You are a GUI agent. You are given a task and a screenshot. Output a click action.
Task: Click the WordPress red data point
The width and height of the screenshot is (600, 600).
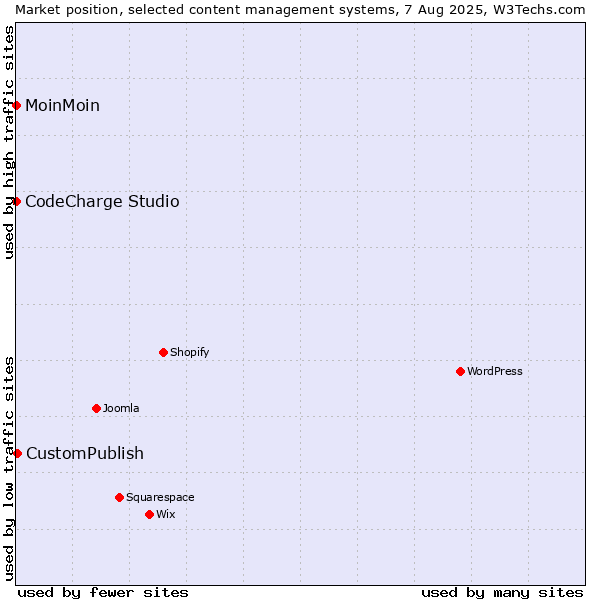[x=460, y=372]
